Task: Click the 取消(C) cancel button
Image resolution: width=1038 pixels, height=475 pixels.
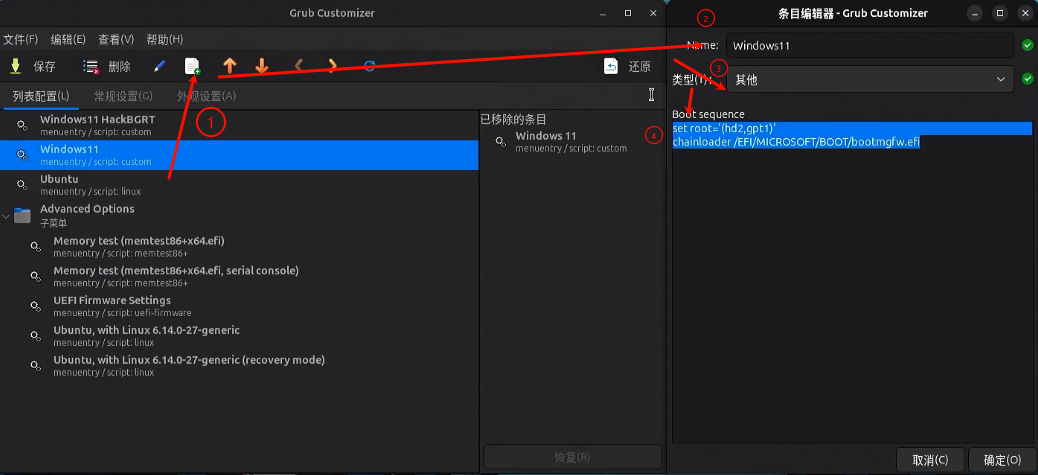Action: 931,460
